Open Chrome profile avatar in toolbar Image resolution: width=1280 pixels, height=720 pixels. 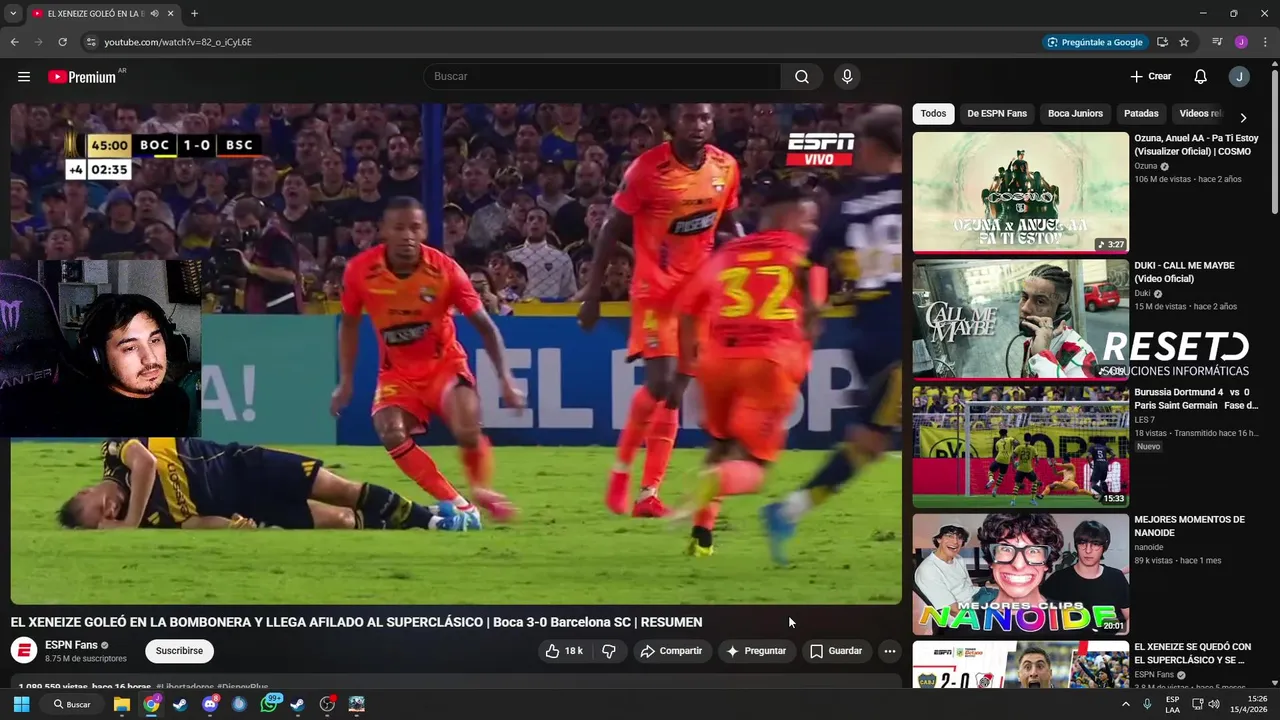(1241, 42)
